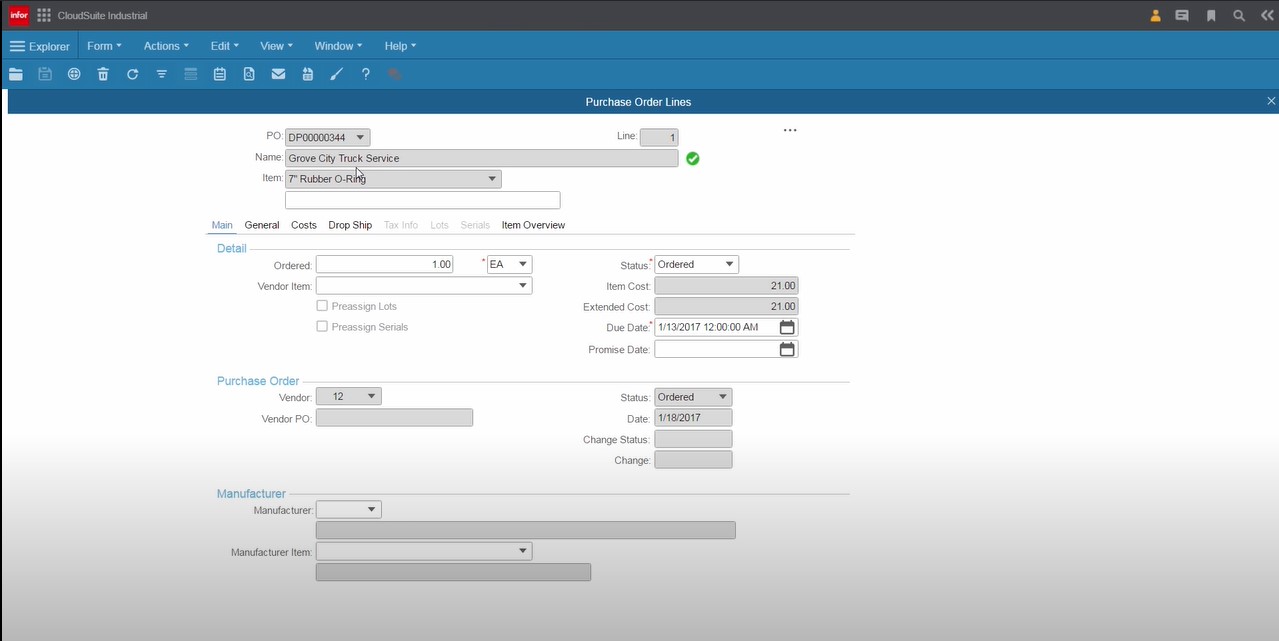Expand the Manufacturer Item dropdown

point(522,551)
